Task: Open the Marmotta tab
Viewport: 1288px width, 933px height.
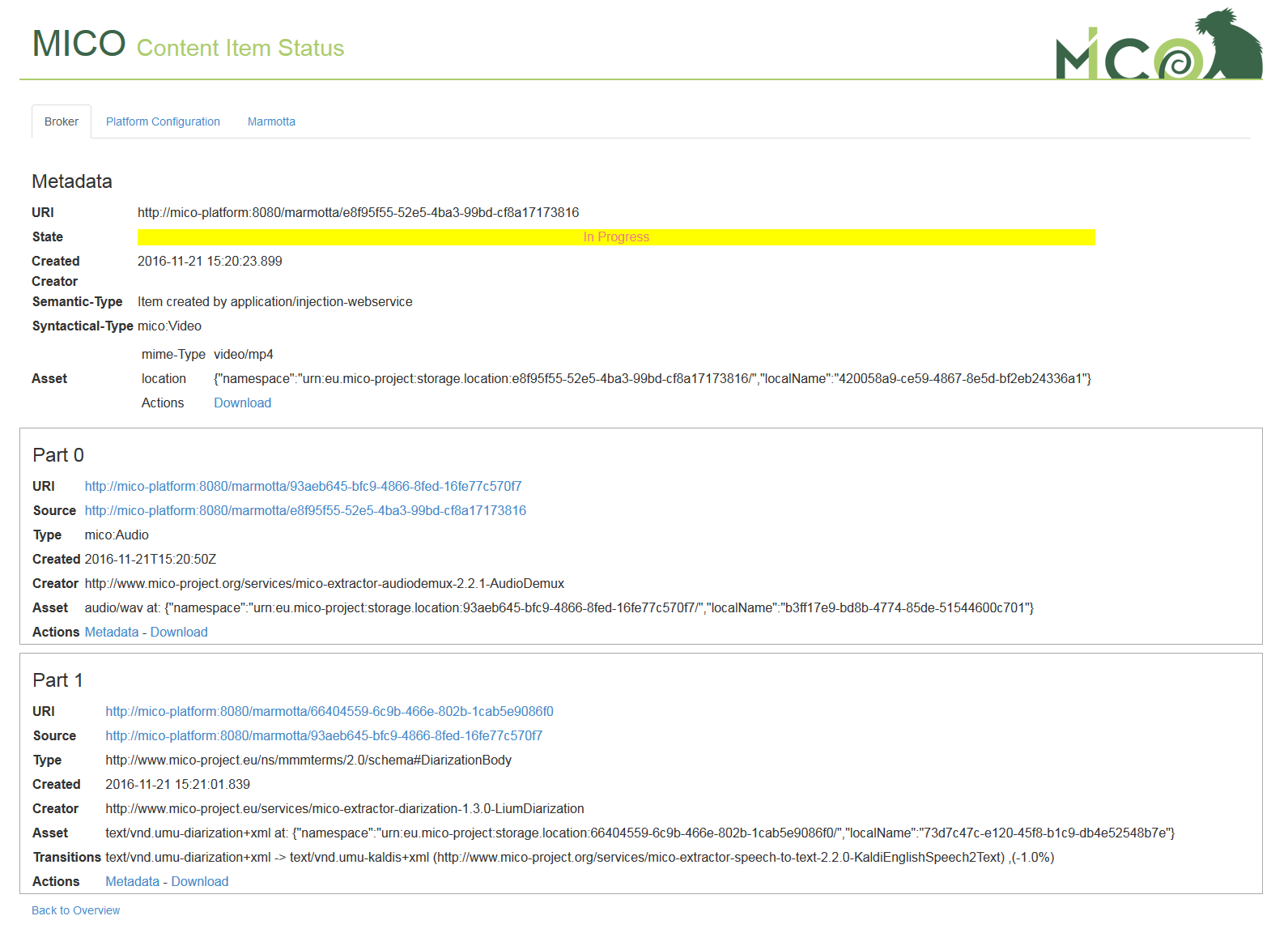Action: [271, 121]
